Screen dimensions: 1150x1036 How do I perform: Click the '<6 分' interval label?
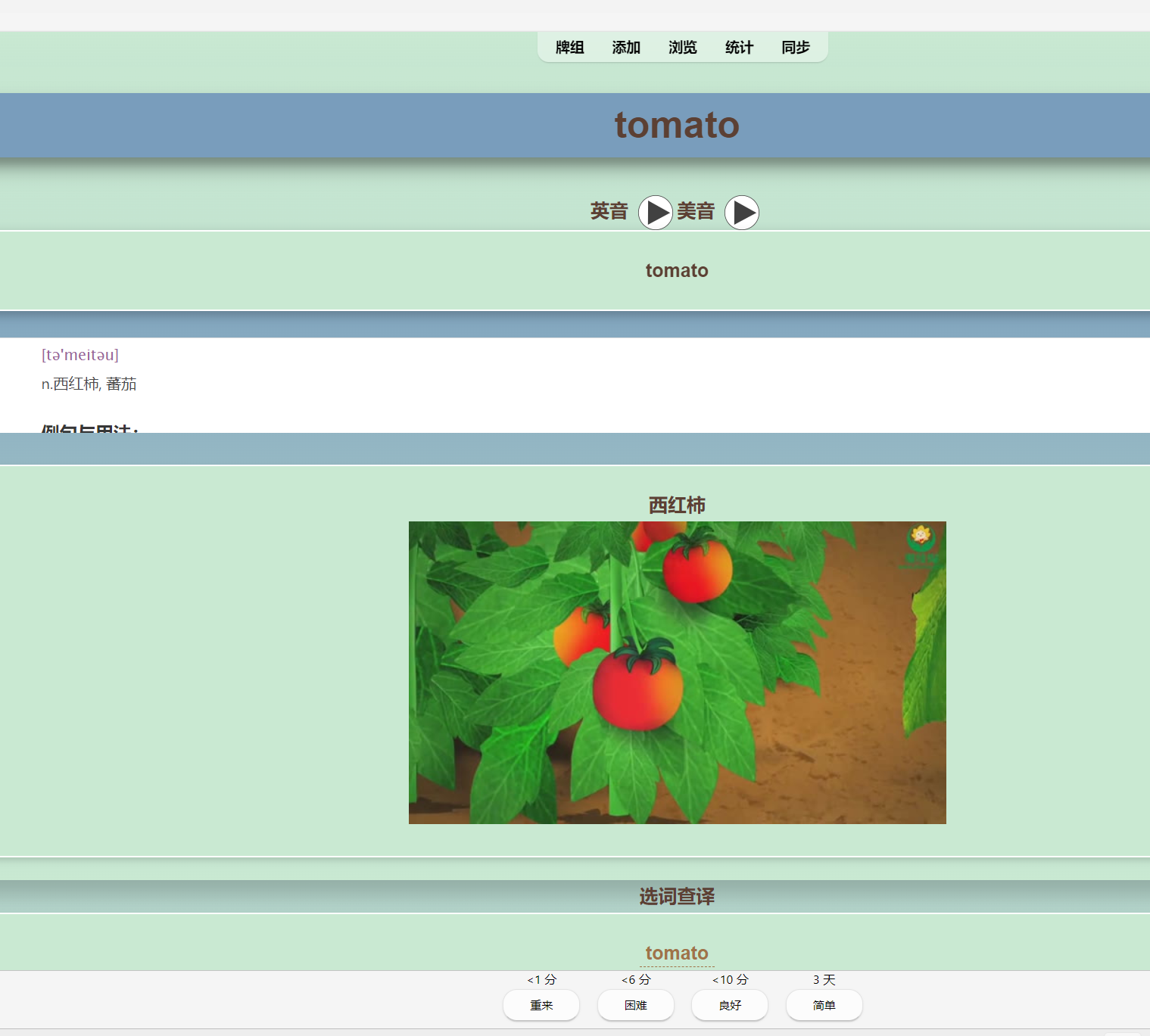[636, 979]
